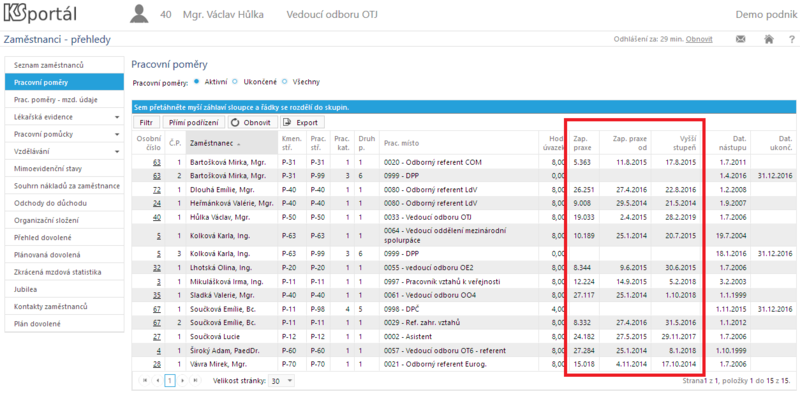
Task: Sort by Kmen. stř. column header
Action: point(292,143)
